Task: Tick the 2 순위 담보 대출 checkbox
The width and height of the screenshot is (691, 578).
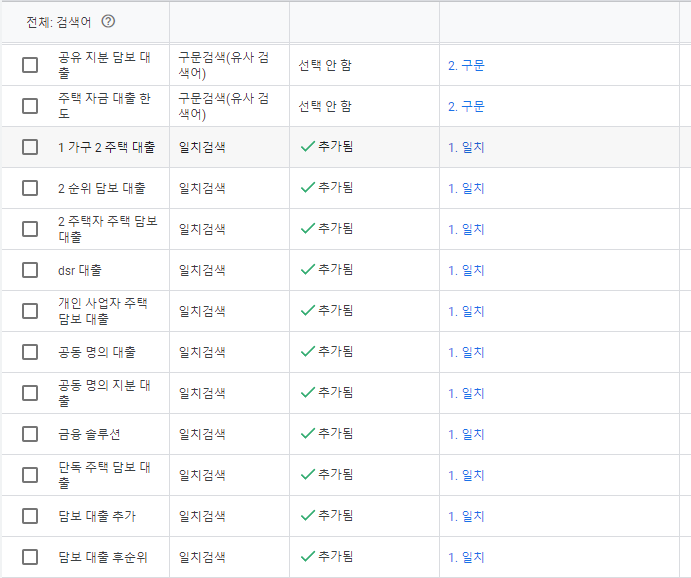Action: click(30, 188)
